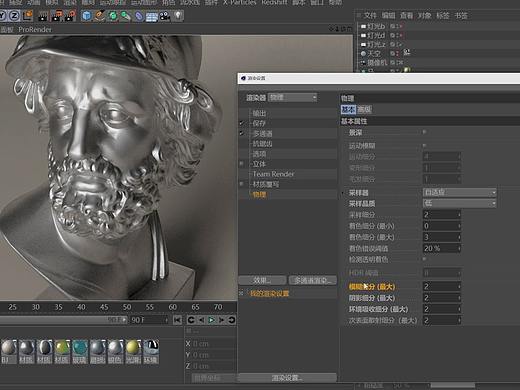Screen dimensions: 520x390
Task: Open the 渲染器 renderer dropdown
Action: click(x=292, y=97)
